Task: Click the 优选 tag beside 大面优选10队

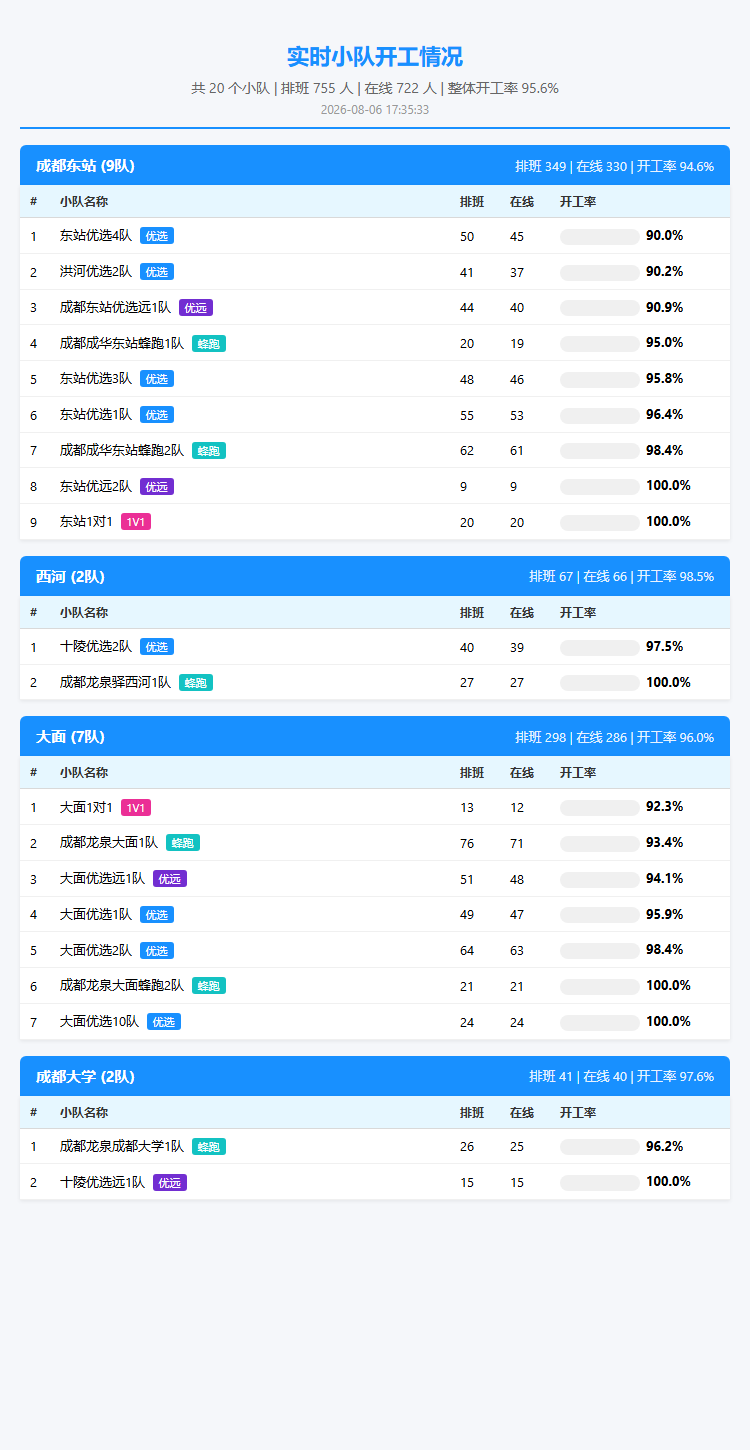Action: tap(164, 1022)
